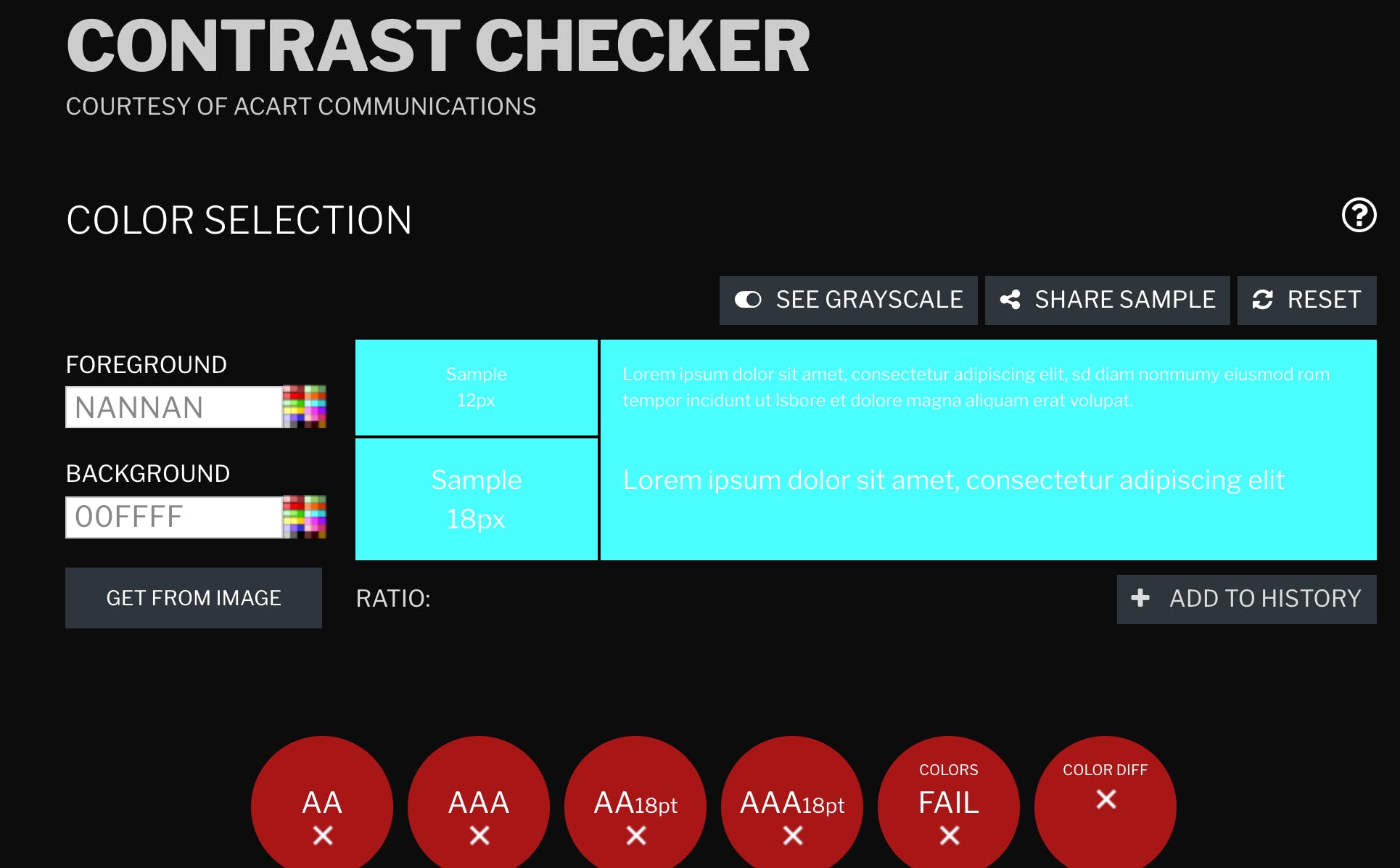
Task: Click the SHARE SAMPLE button
Action: 1107,299
